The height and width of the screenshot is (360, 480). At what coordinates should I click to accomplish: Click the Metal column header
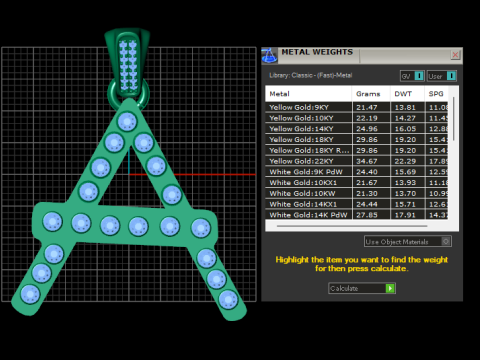point(308,94)
